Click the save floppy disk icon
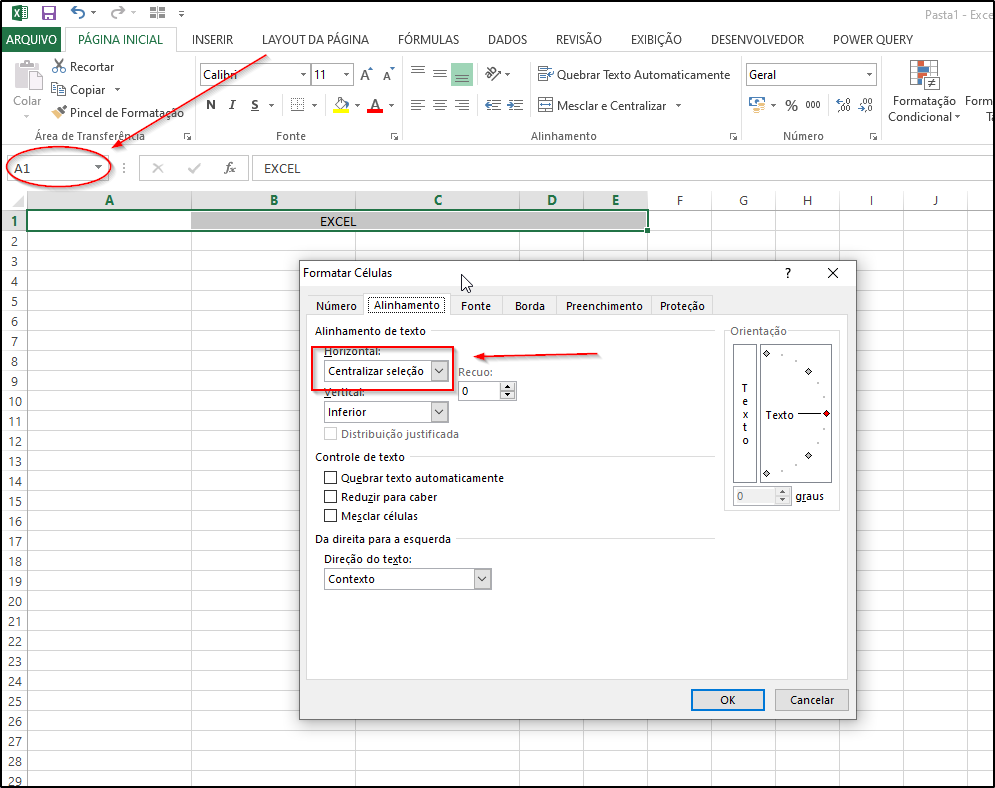995x788 pixels. 49,13
